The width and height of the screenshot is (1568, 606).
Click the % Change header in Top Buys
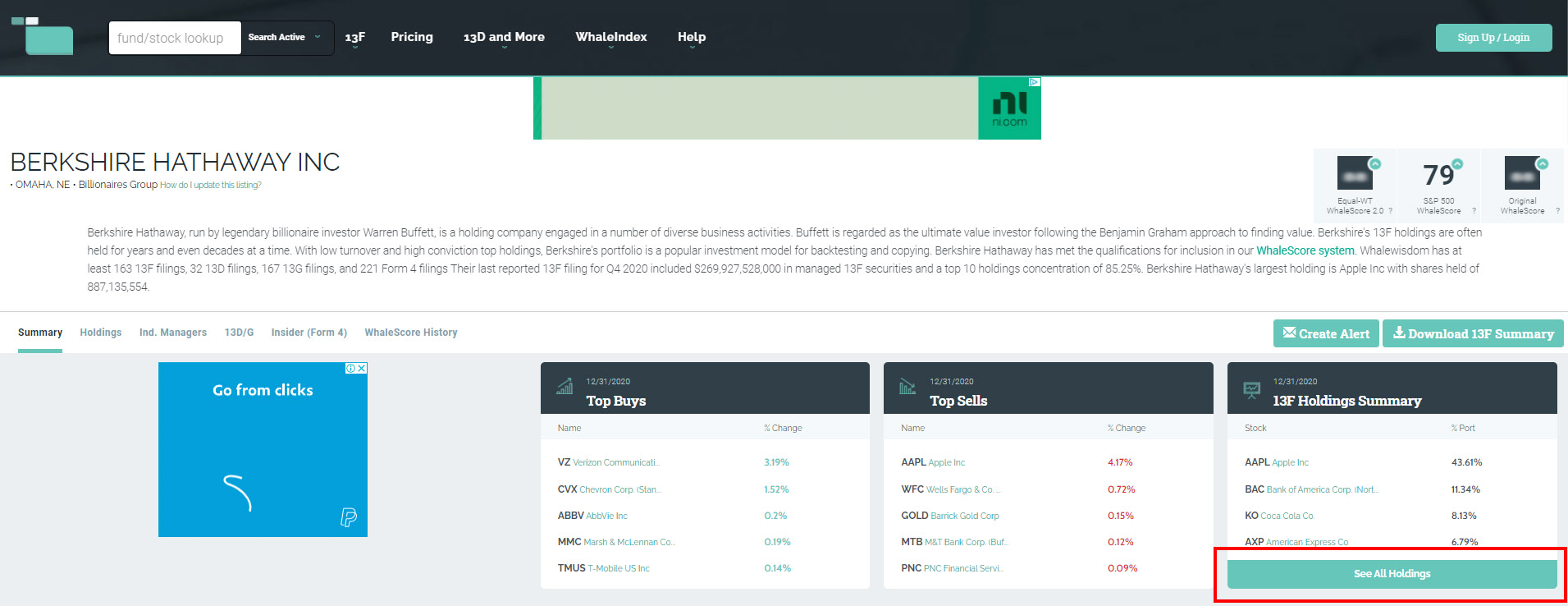pos(783,428)
